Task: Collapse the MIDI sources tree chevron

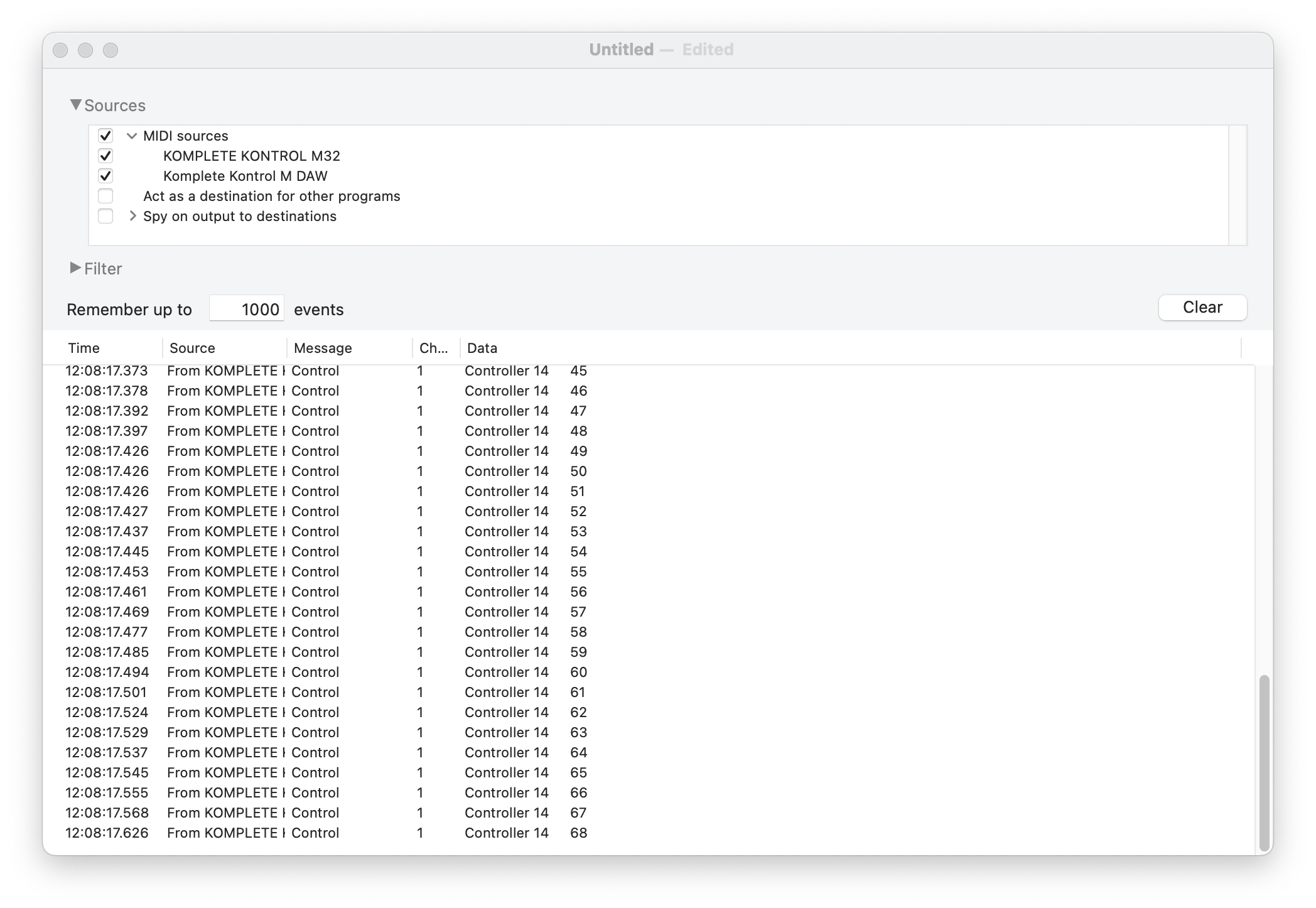Action: pyautogui.click(x=132, y=136)
